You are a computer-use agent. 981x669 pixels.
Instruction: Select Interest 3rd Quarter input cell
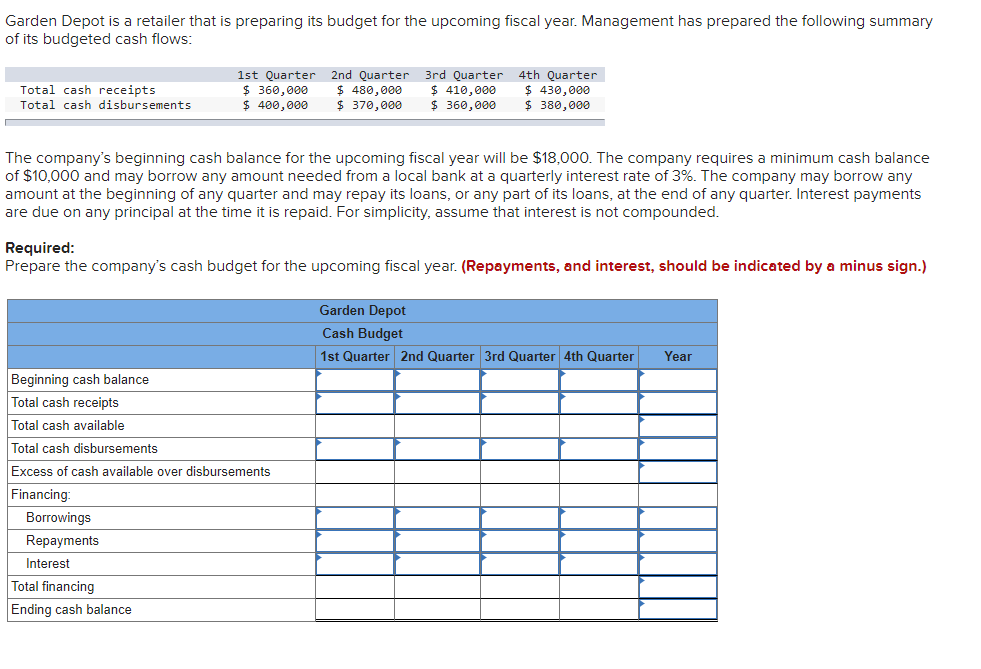tap(520, 564)
